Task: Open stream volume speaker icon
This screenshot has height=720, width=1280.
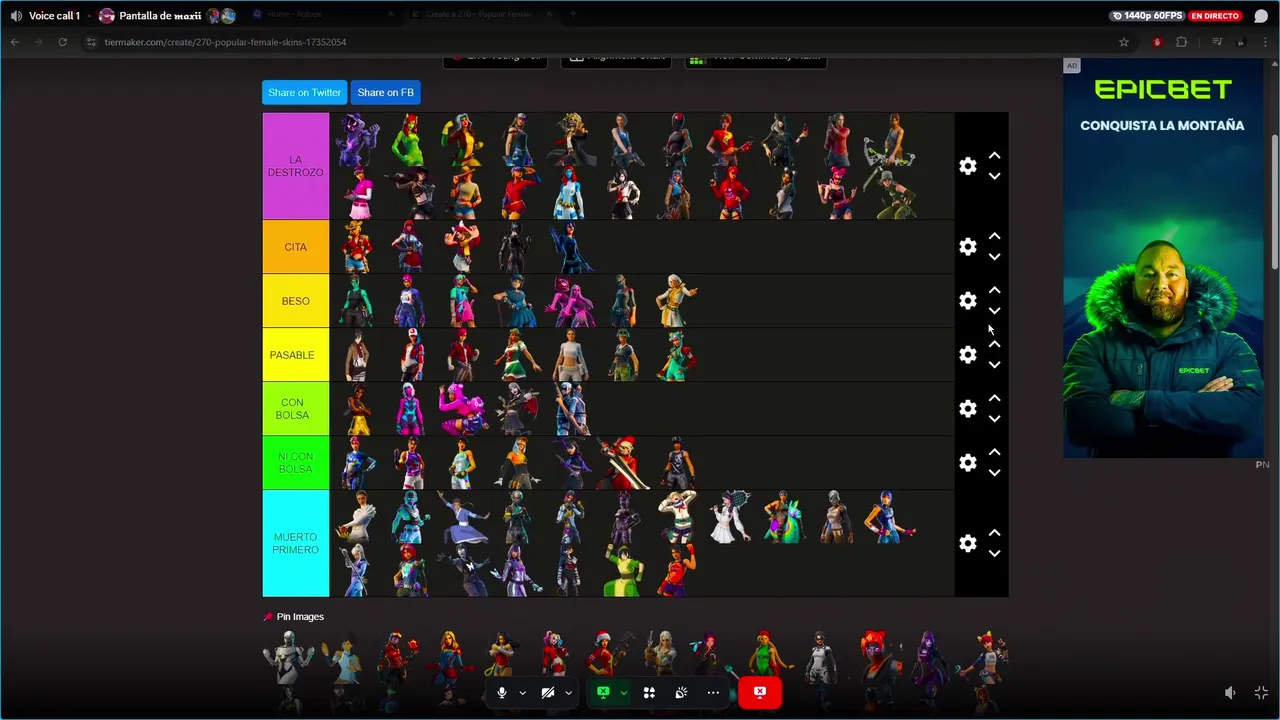Action: (1230, 692)
